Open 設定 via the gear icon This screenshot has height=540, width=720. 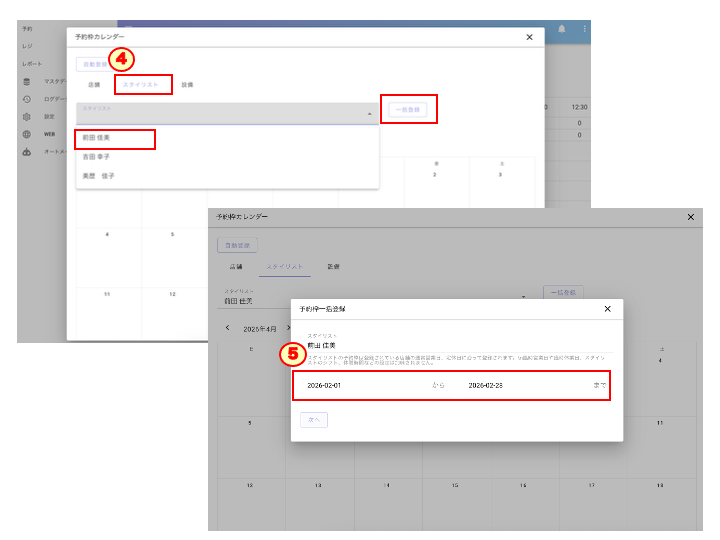[x=27, y=116]
